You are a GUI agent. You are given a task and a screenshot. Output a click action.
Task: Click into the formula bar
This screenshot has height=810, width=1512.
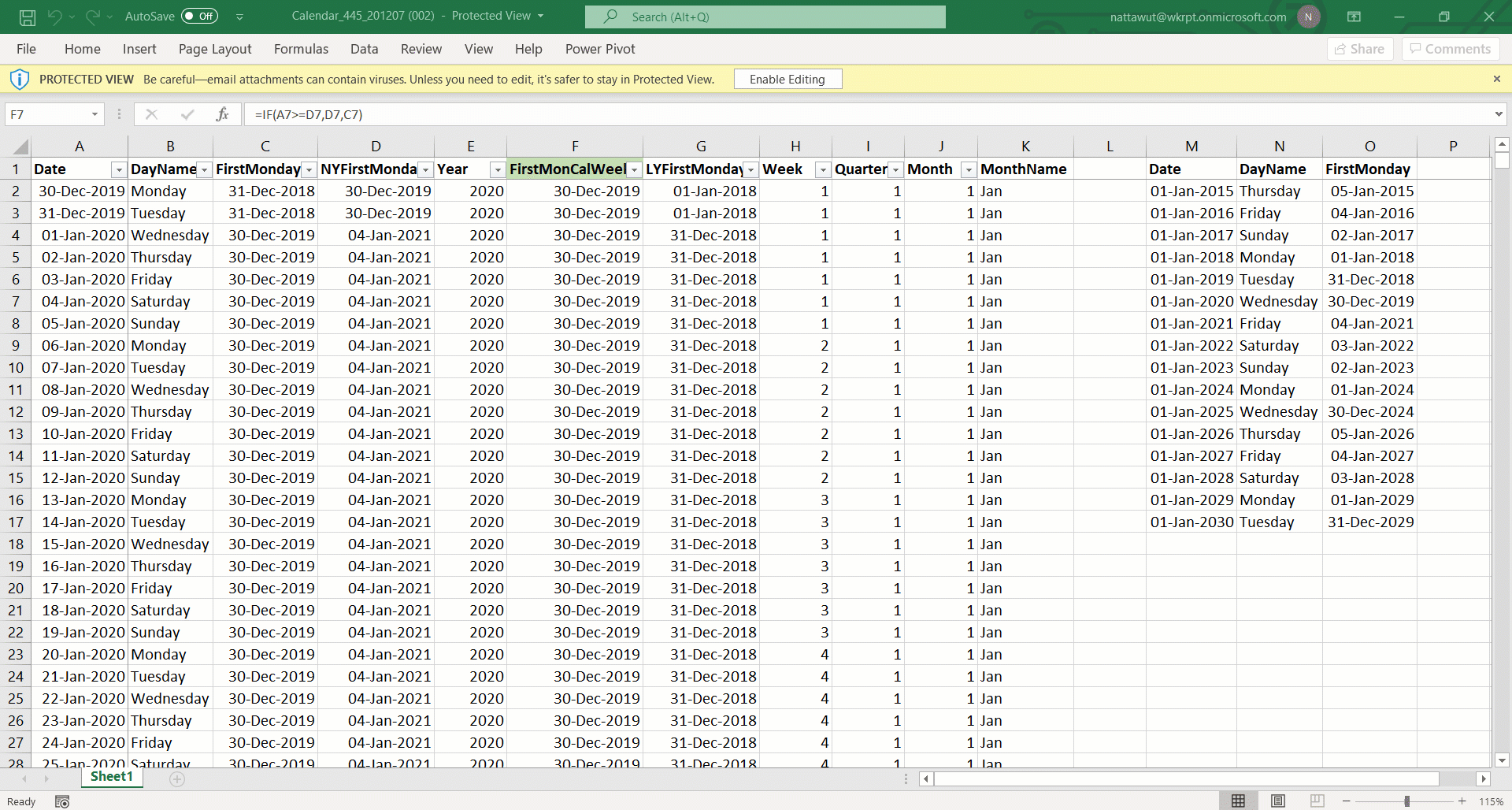click(x=866, y=114)
